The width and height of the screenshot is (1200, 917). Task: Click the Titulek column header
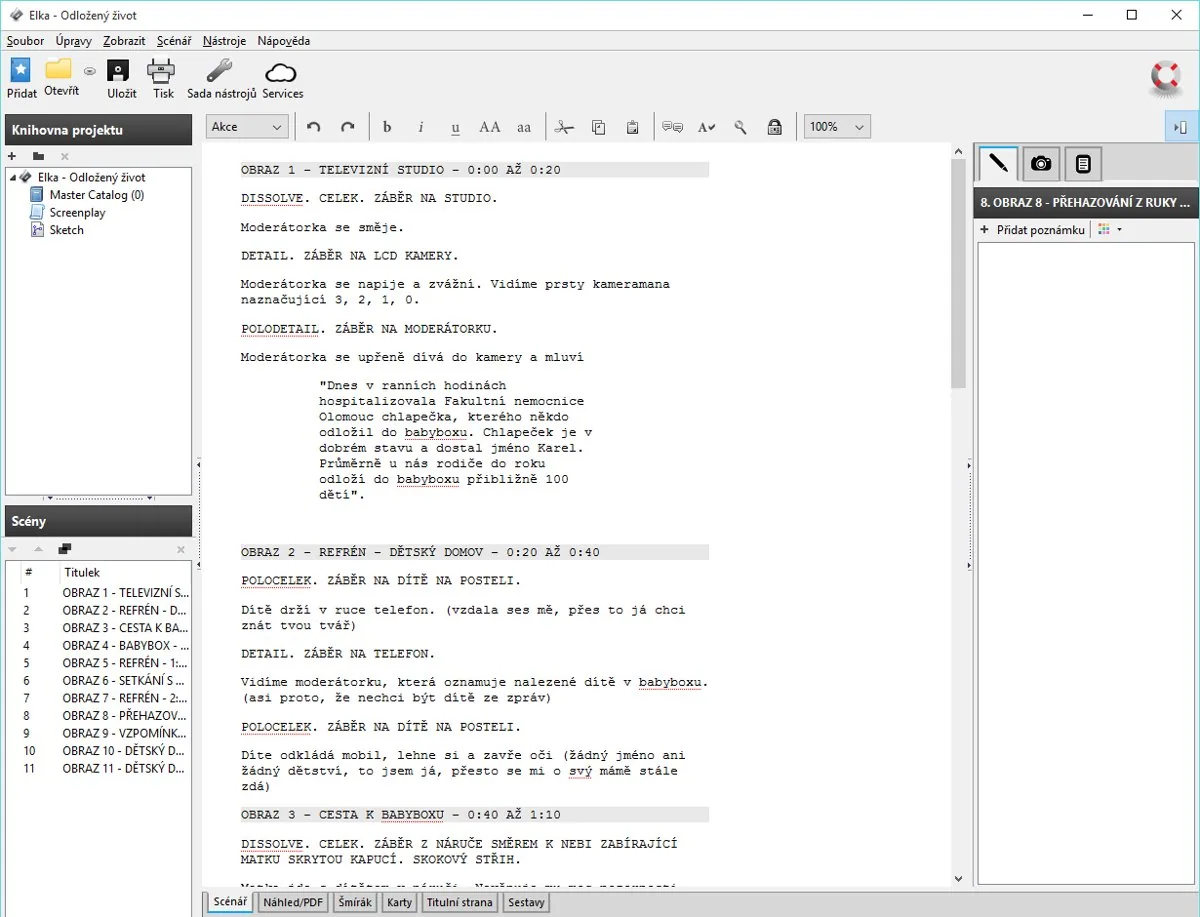coord(124,573)
